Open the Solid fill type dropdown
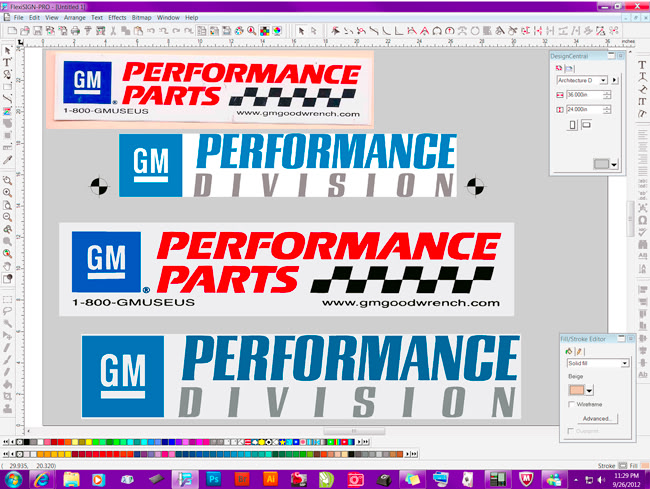Viewport: 650px width, 489px height. 625,363
